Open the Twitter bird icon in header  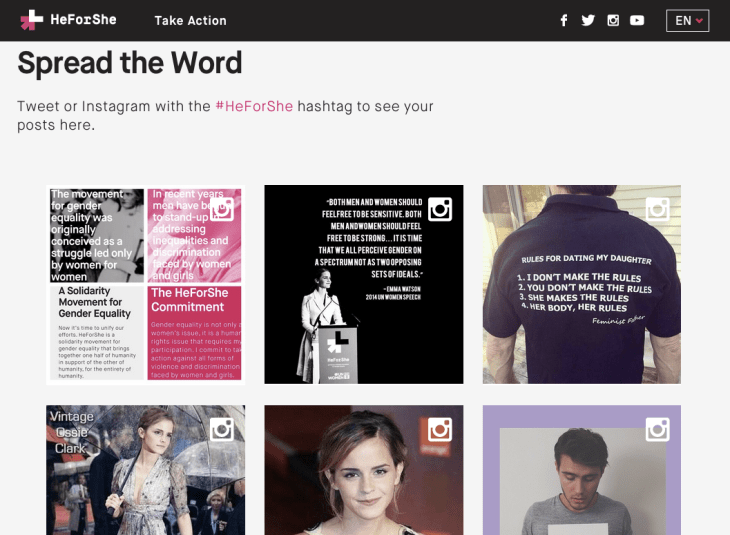point(588,20)
